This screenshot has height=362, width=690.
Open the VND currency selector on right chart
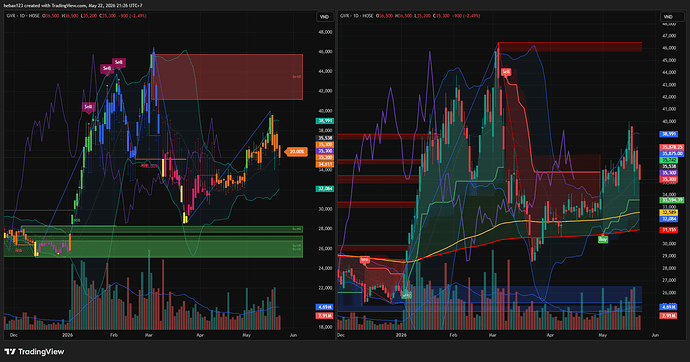668,17
